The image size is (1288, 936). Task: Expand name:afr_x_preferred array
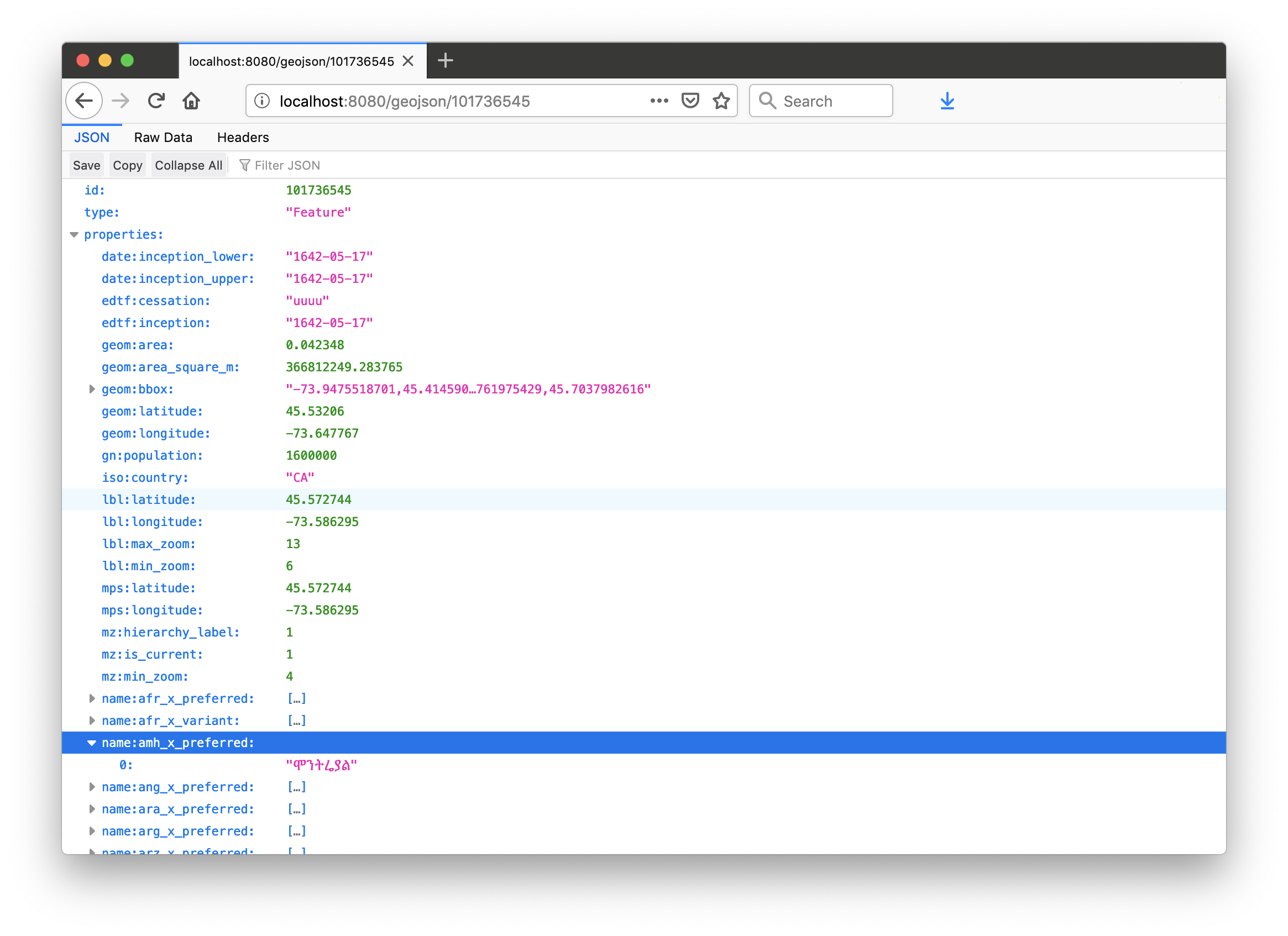pos(91,699)
